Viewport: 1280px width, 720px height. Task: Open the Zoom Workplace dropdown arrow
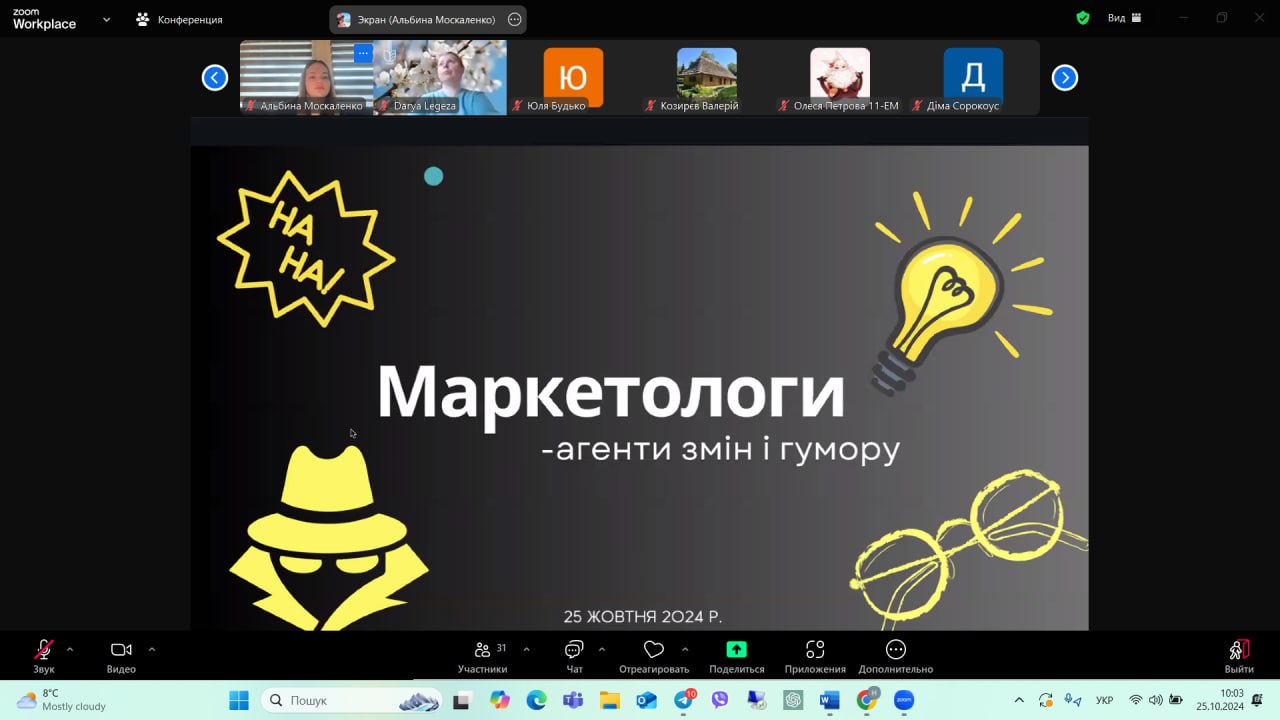point(107,19)
